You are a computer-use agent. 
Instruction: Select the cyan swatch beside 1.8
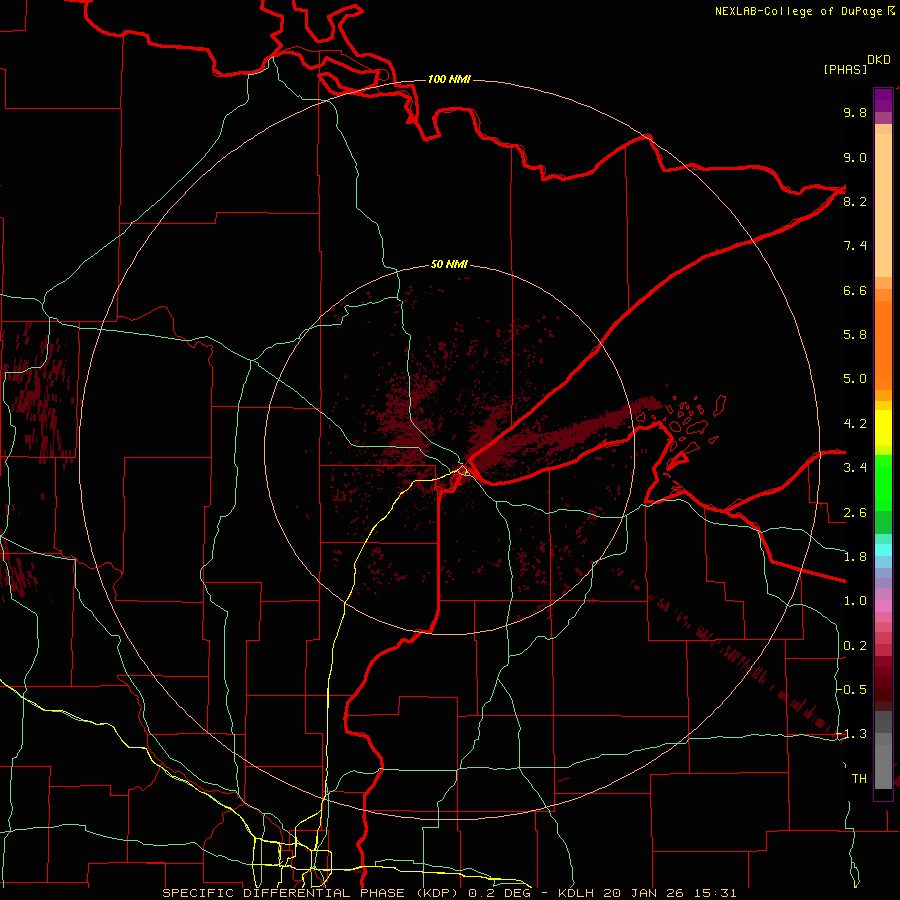(883, 549)
